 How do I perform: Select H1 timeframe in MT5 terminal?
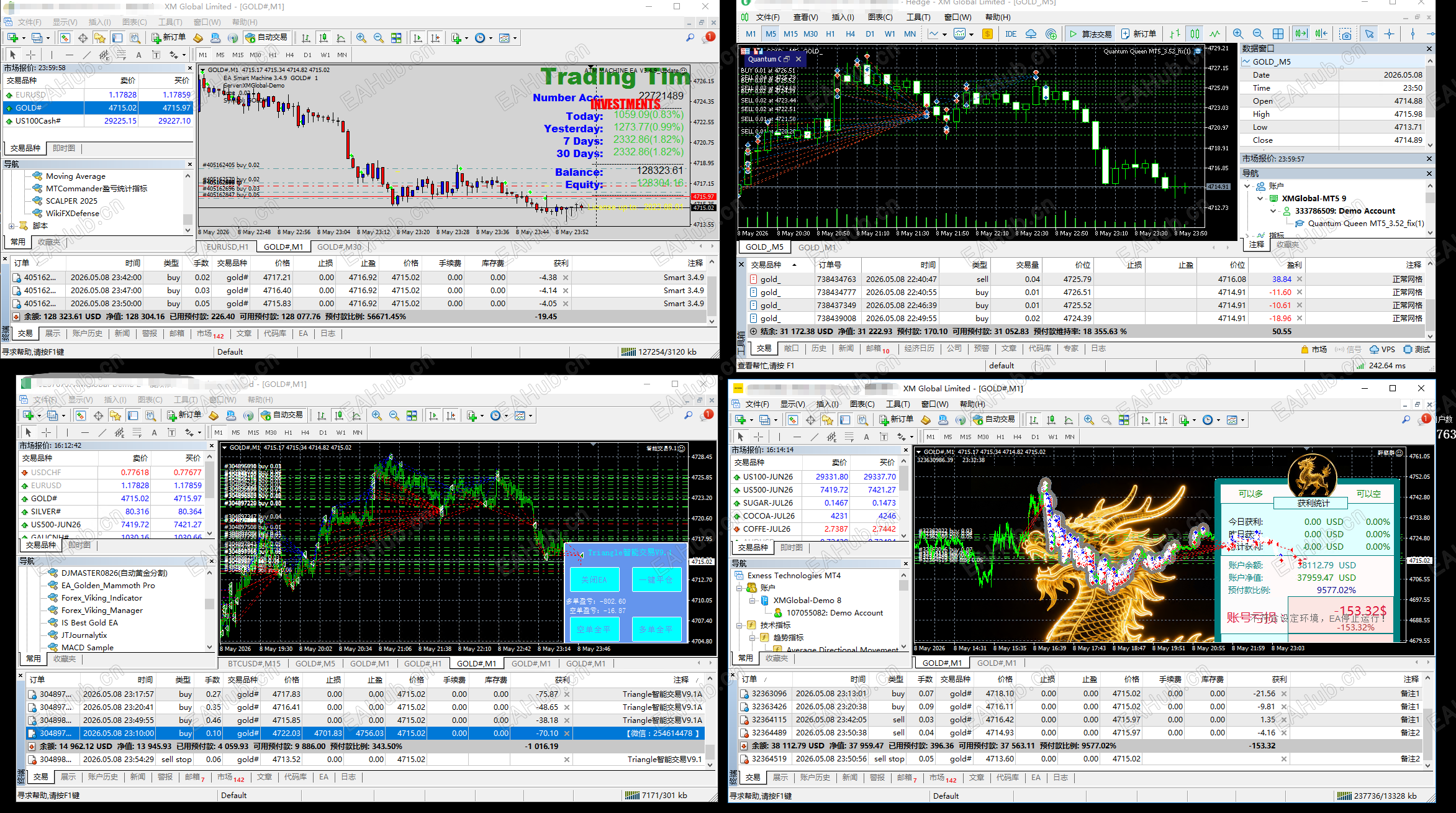coord(830,34)
